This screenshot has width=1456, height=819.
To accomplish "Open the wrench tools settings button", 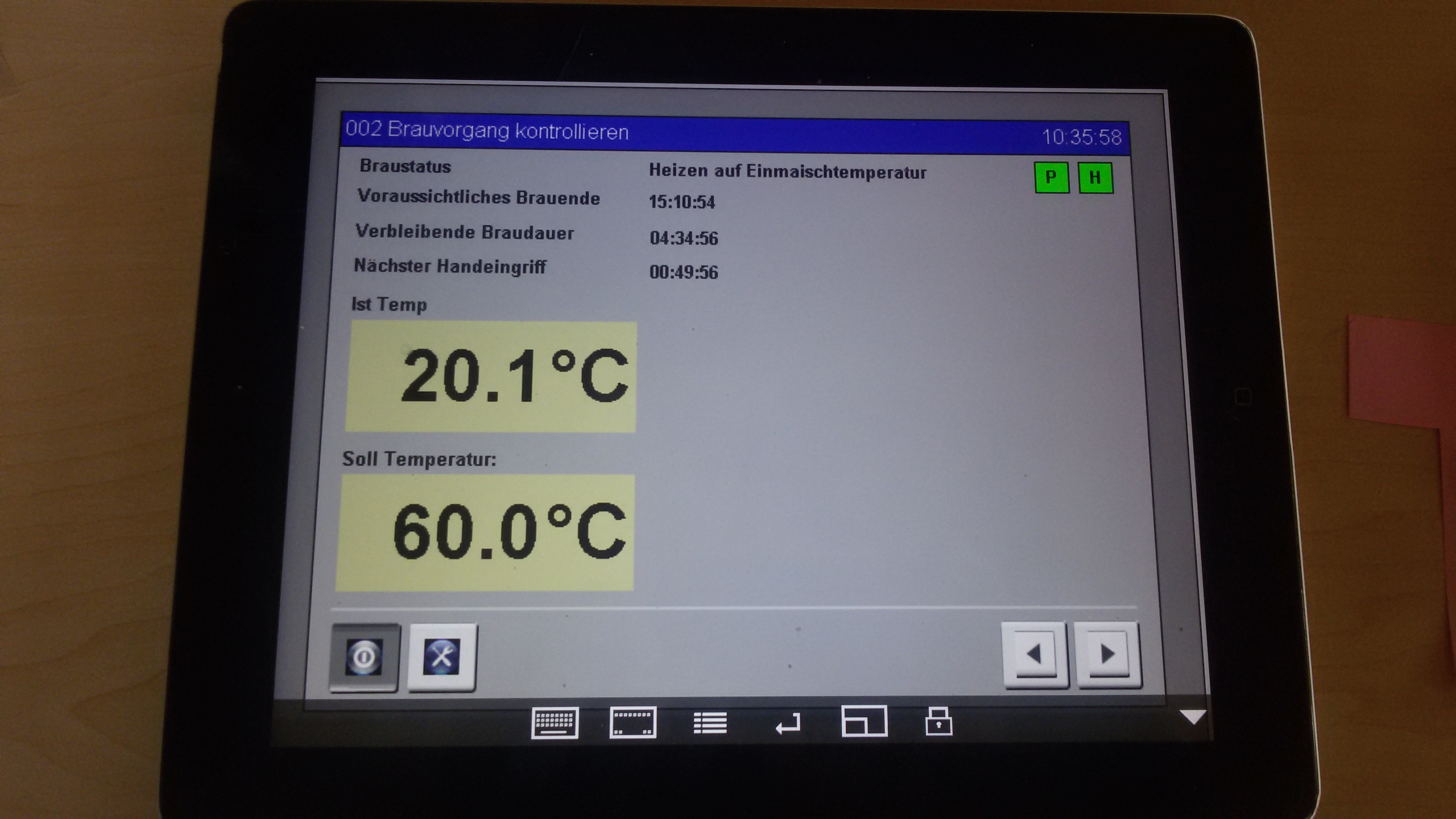I will [442, 657].
